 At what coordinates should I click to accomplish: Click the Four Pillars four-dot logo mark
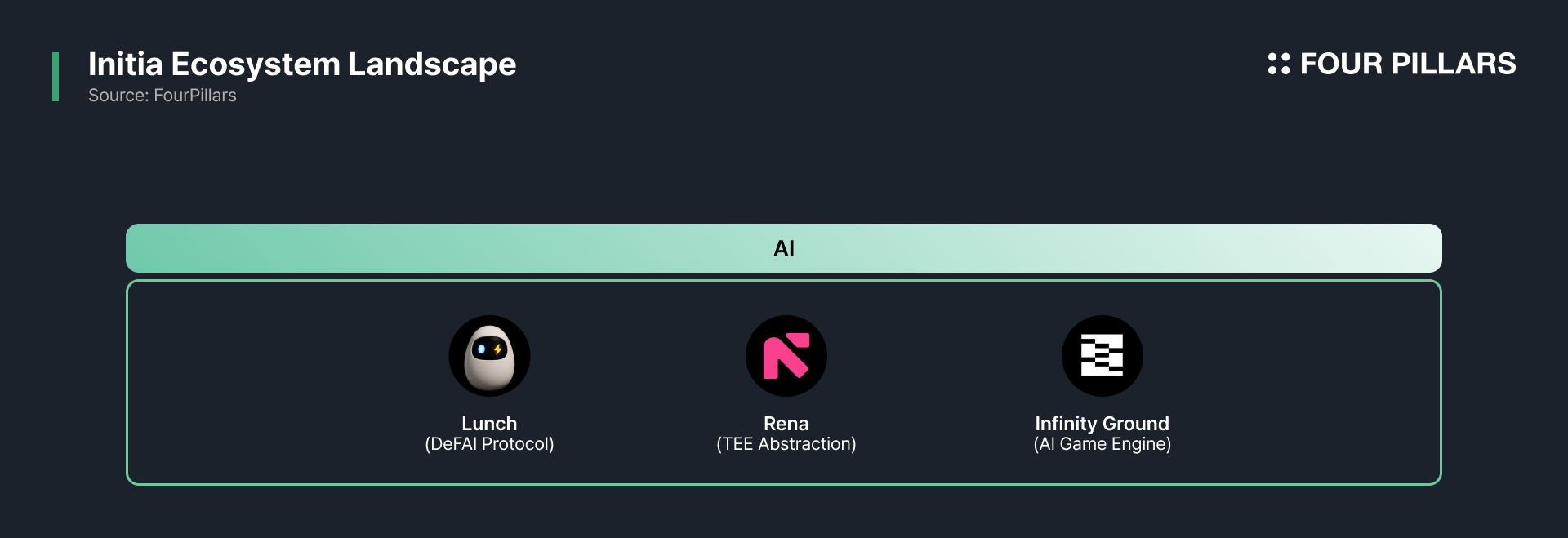[x=1278, y=64]
